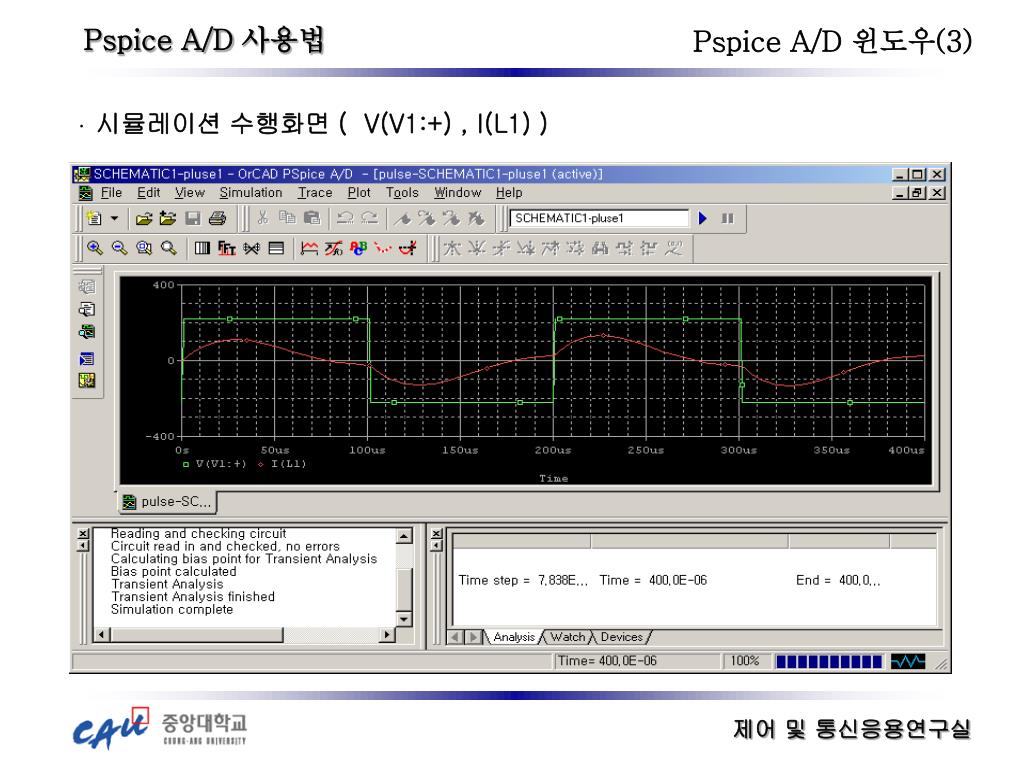The height and width of the screenshot is (768, 1024).
Task: Open the Help menu
Action: [509, 193]
